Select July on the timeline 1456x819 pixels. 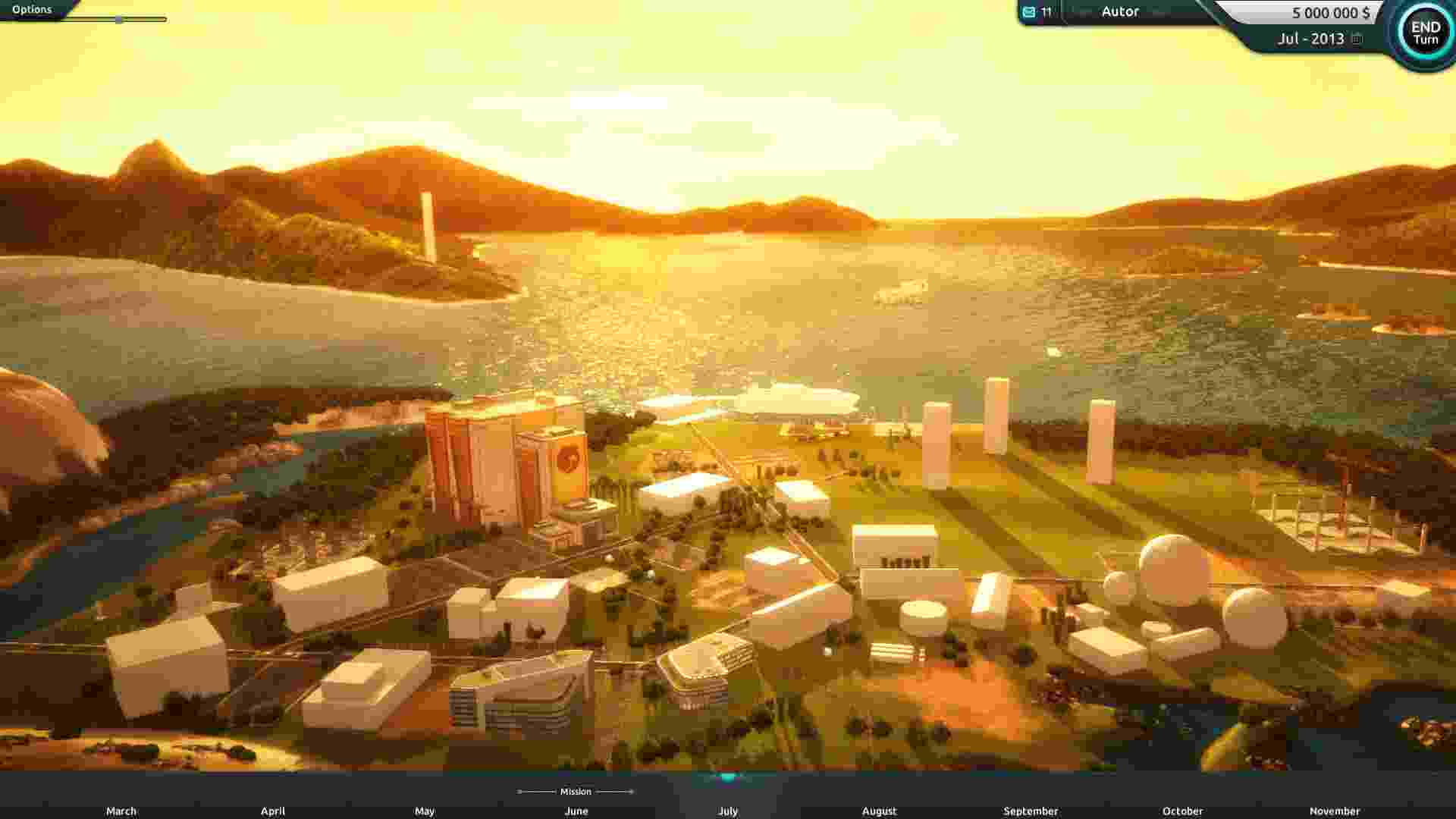pyautogui.click(x=728, y=811)
